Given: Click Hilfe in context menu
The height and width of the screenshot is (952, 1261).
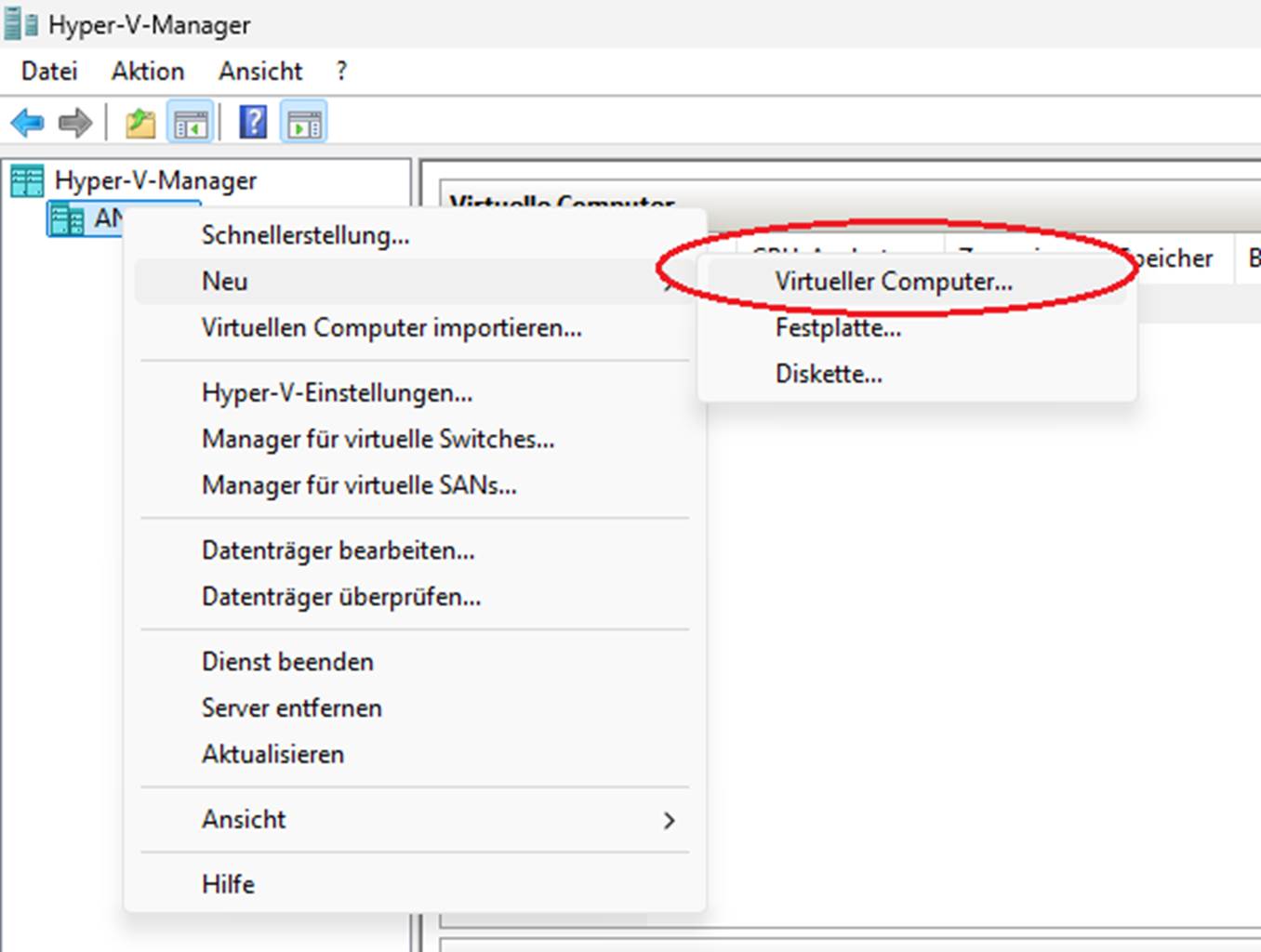Looking at the screenshot, I should click(x=416, y=884).
